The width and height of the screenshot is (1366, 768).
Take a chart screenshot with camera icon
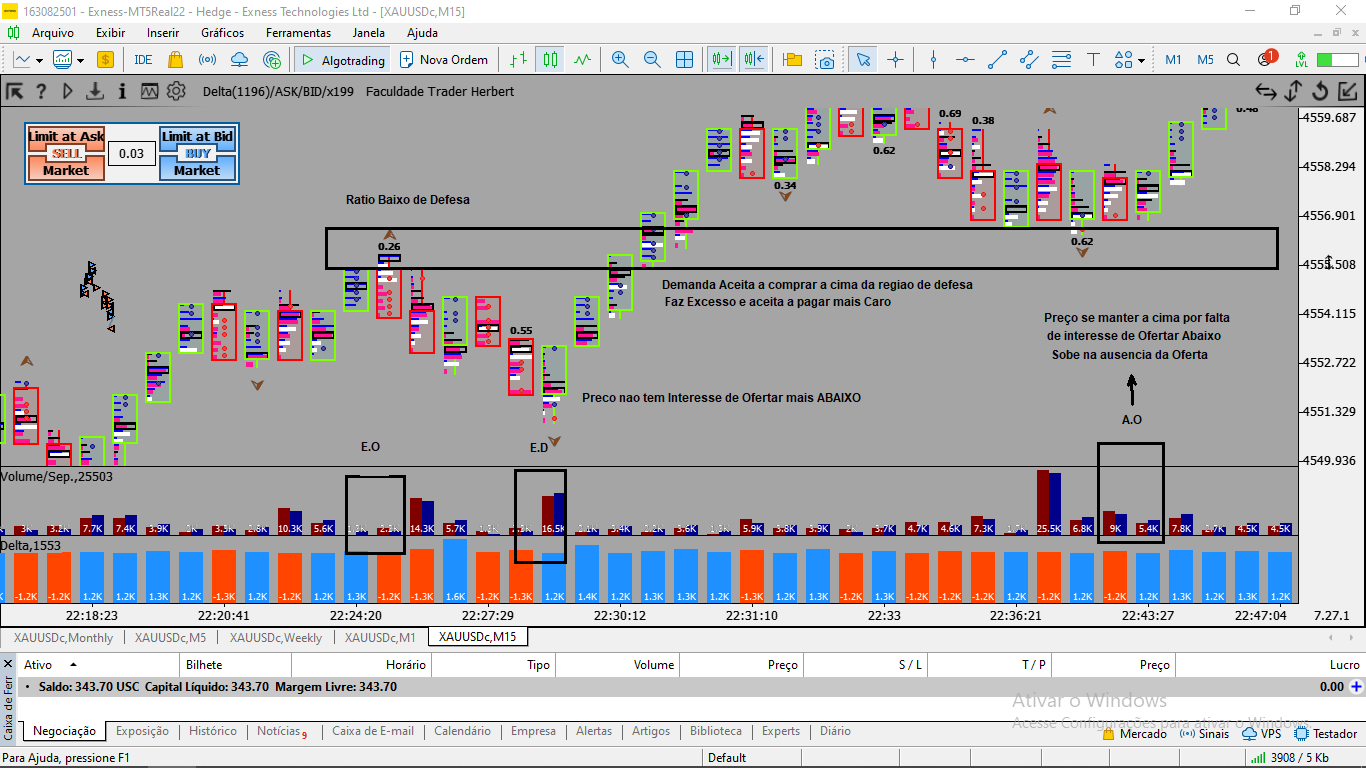point(825,60)
